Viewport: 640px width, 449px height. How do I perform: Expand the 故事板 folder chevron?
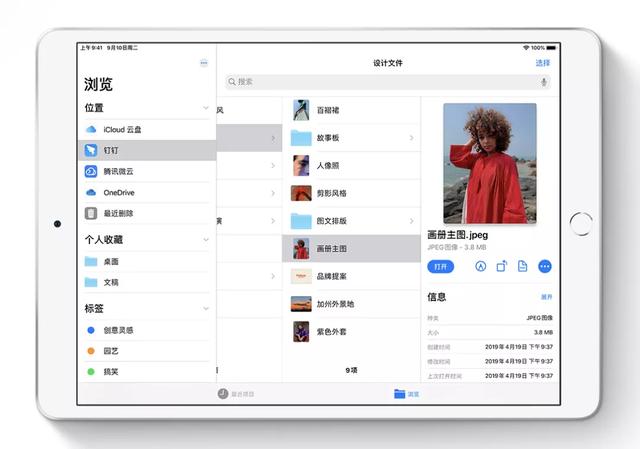411,138
